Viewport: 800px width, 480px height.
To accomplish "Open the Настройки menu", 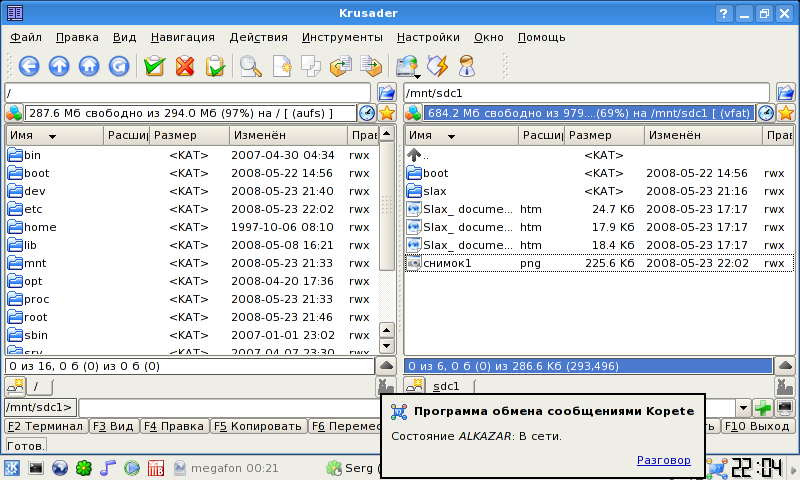I will [428, 37].
